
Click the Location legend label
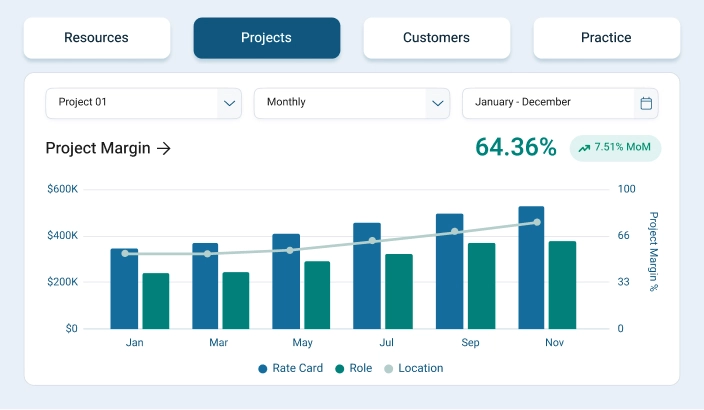[421, 368]
